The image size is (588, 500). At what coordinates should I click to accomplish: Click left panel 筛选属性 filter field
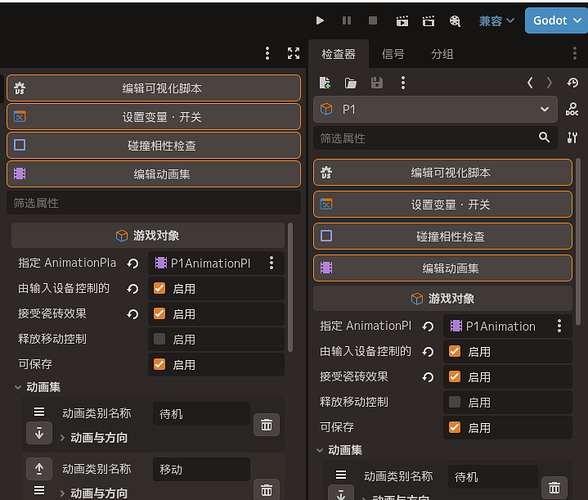(154, 203)
